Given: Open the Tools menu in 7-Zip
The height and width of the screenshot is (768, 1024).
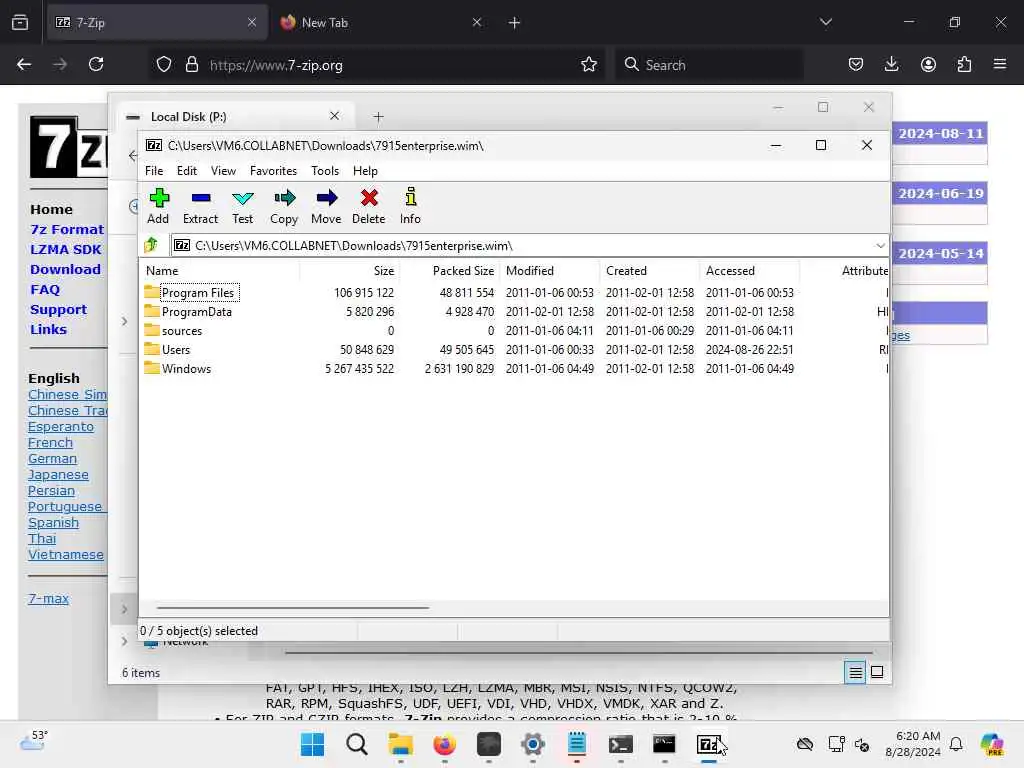Looking at the screenshot, I should pyautogui.click(x=325, y=170).
